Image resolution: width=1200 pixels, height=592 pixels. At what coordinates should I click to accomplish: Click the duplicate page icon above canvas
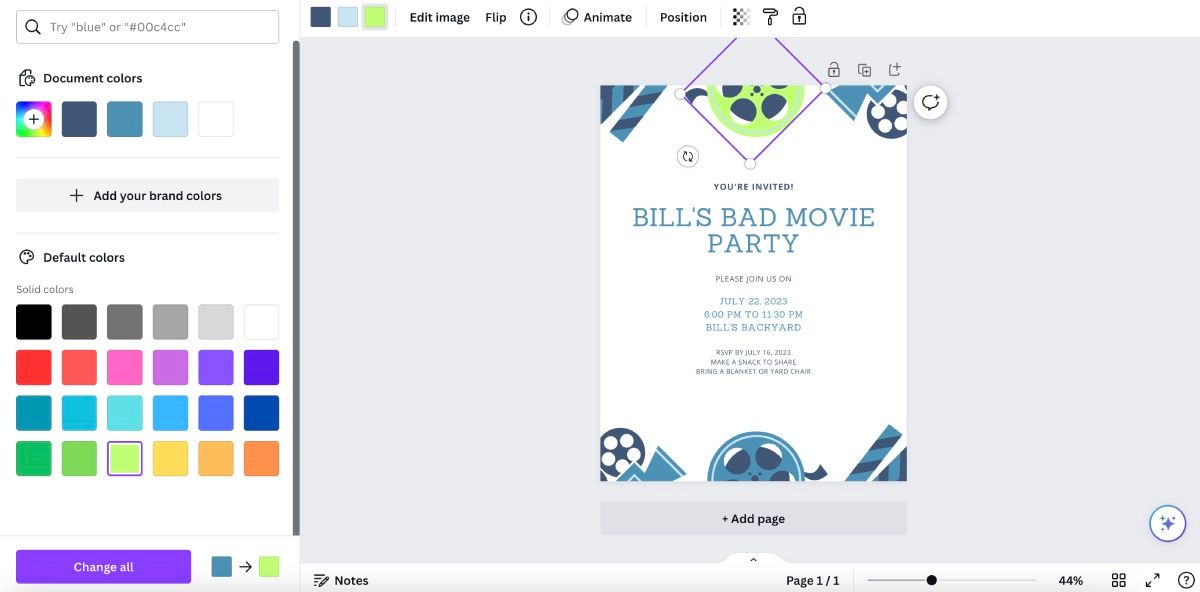864,70
